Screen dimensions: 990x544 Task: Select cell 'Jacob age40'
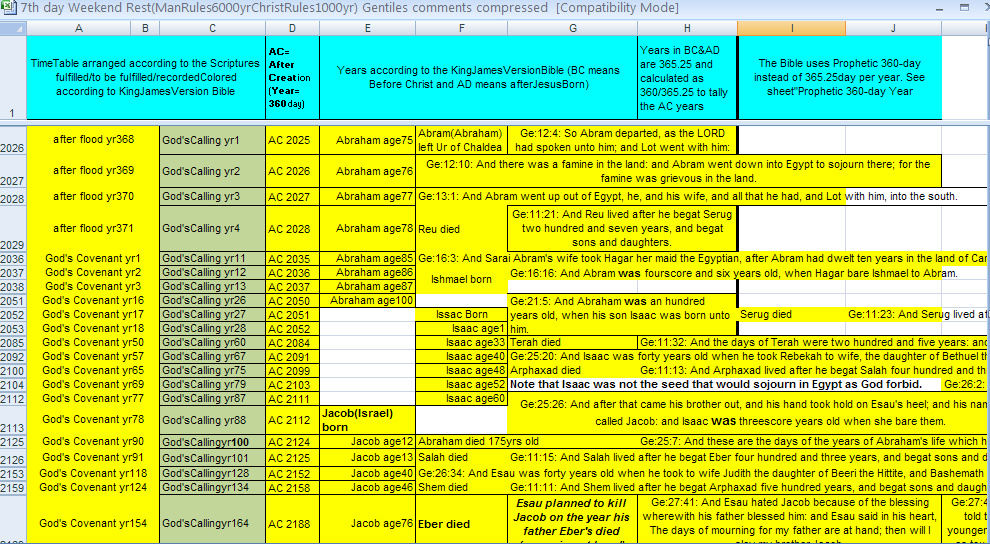point(367,473)
